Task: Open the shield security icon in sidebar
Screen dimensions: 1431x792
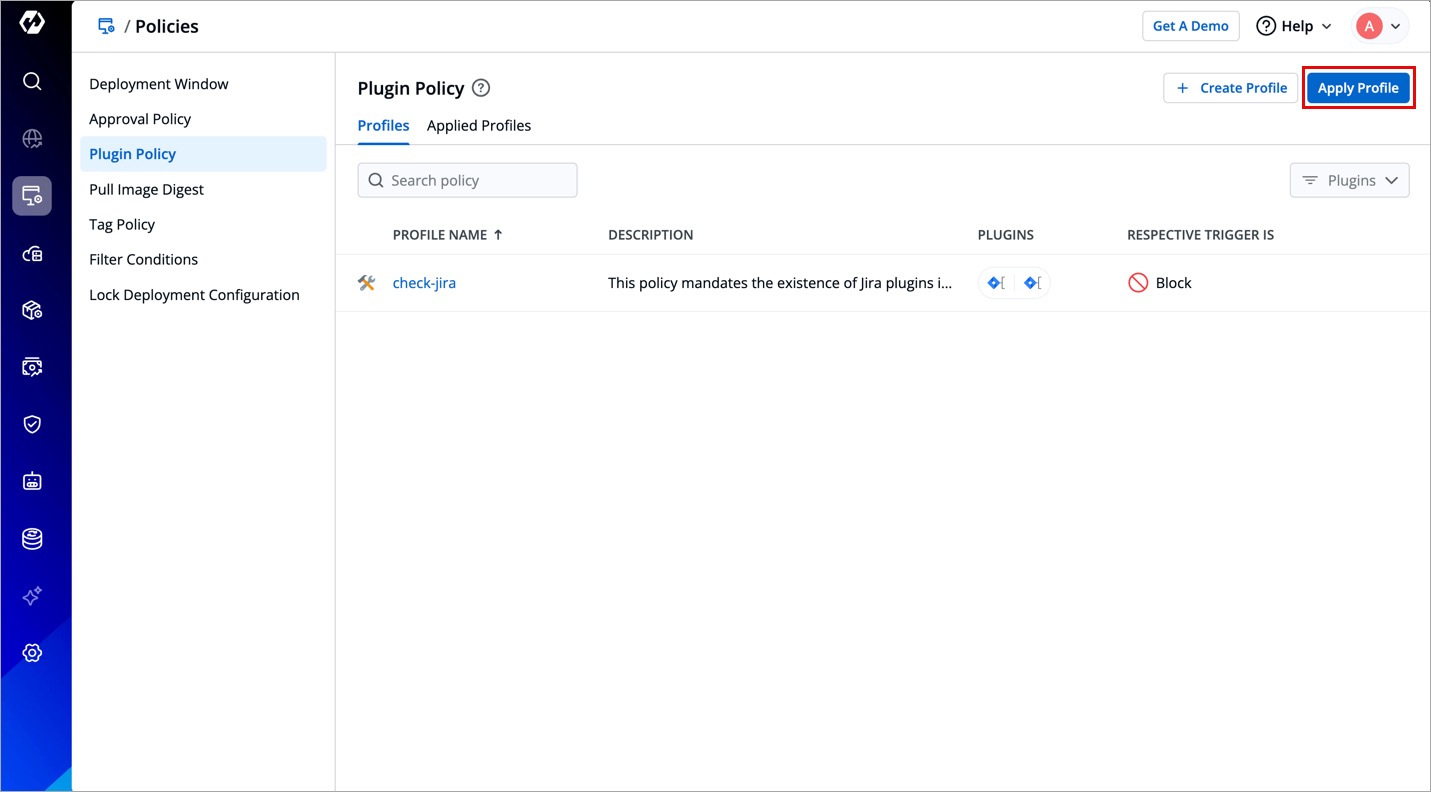Action: pos(32,424)
